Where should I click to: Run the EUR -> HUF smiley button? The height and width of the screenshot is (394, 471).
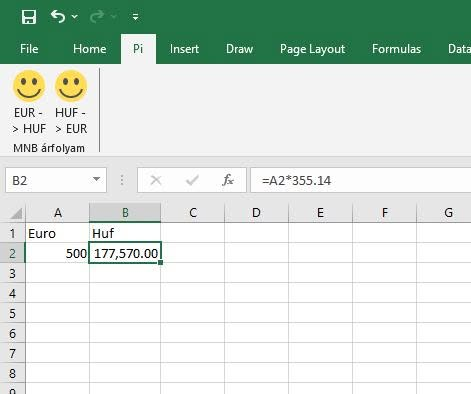point(29,102)
